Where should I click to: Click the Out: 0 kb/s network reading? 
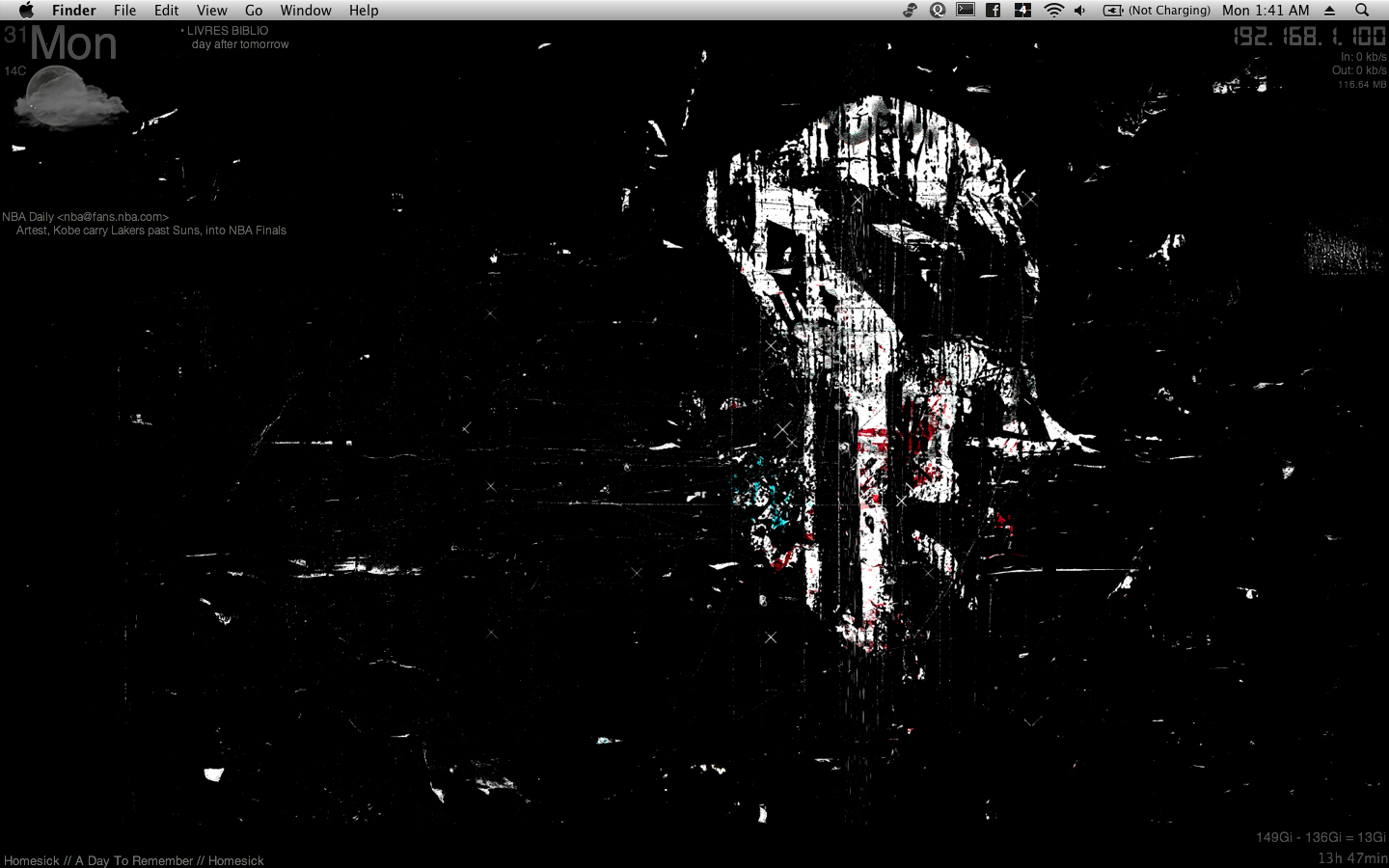tap(1359, 70)
